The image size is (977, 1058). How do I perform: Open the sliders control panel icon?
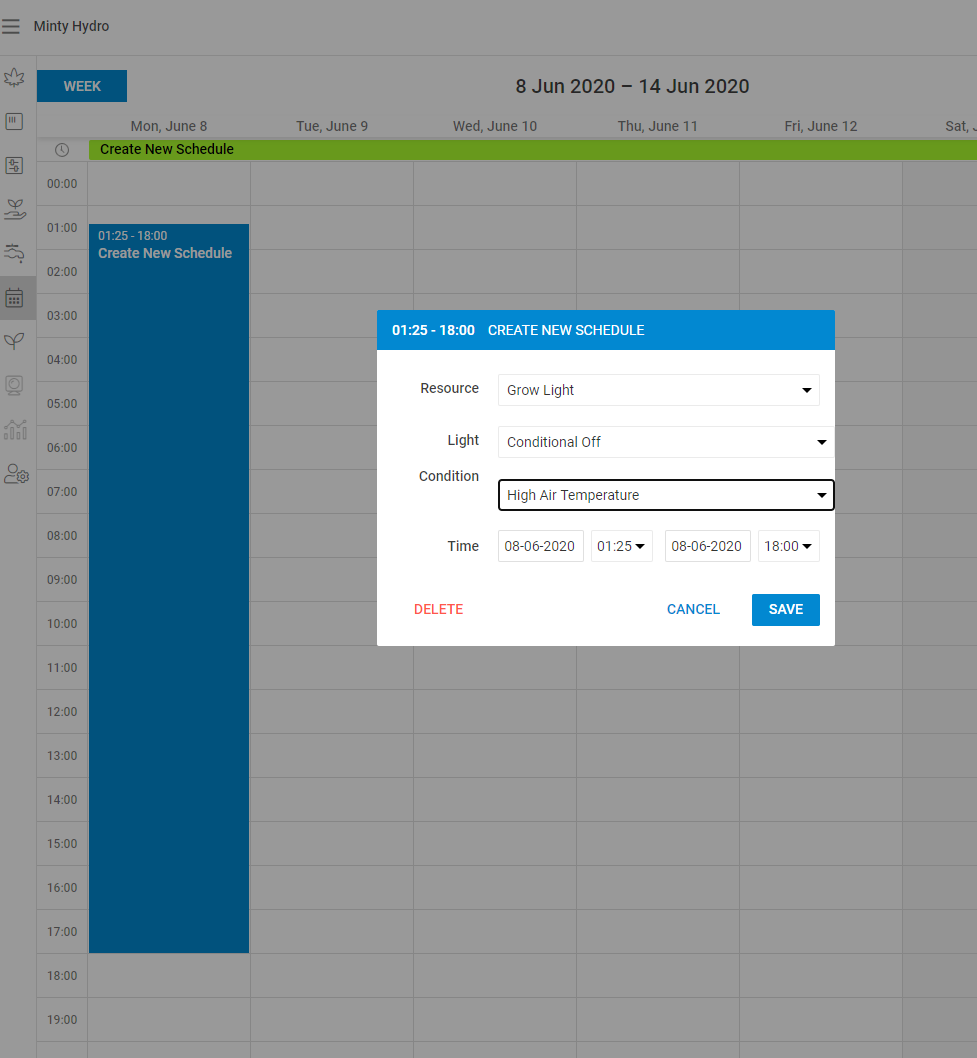point(14,165)
